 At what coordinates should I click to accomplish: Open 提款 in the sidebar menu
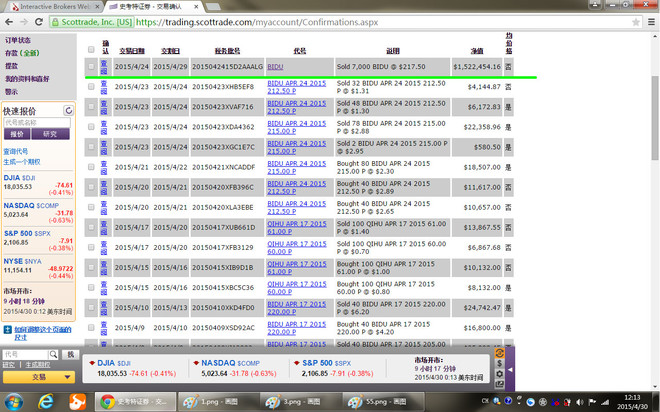click(11, 66)
